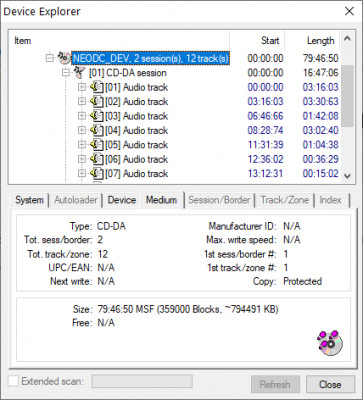The width and height of the screenshot is (363, 400).
Task: Collapse the NEODC_DEV disc node
Action: click(49, 58)
